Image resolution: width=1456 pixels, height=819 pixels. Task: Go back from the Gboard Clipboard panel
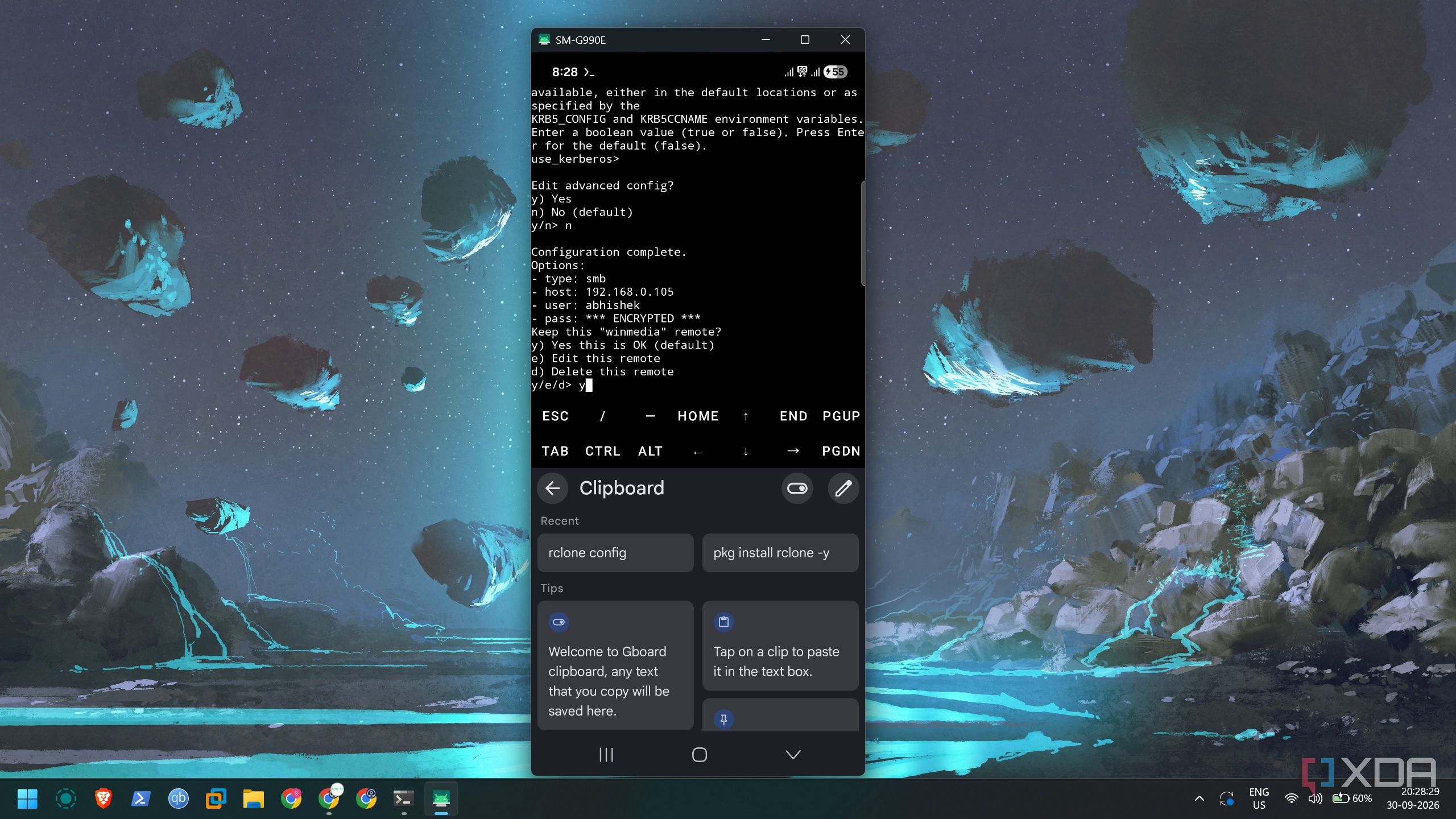[x=552, y=488]
